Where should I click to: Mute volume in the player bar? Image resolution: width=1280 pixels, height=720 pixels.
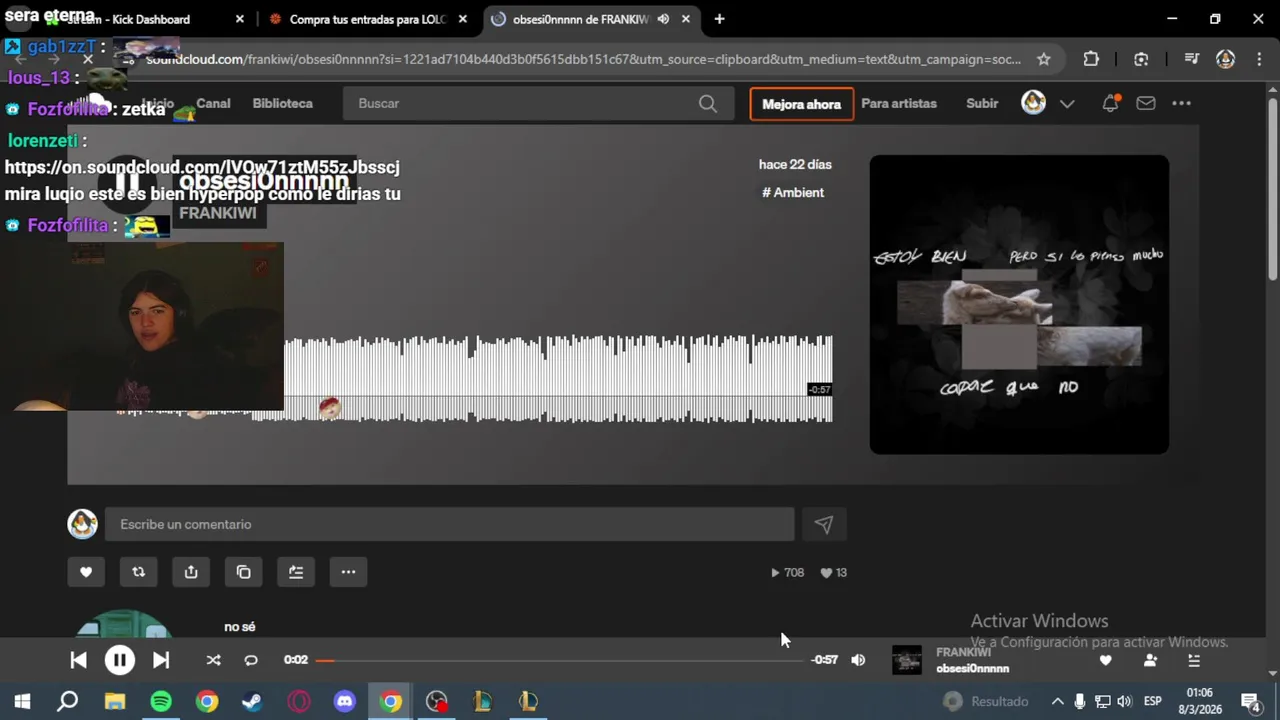pos(858,660)
